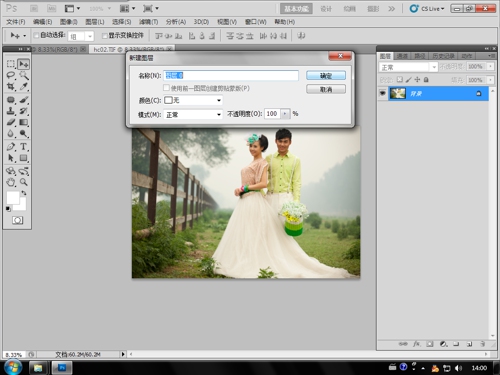Open Layers panel blend mode dropdown
The image size is (500, 375).
(x=408, y=67)
